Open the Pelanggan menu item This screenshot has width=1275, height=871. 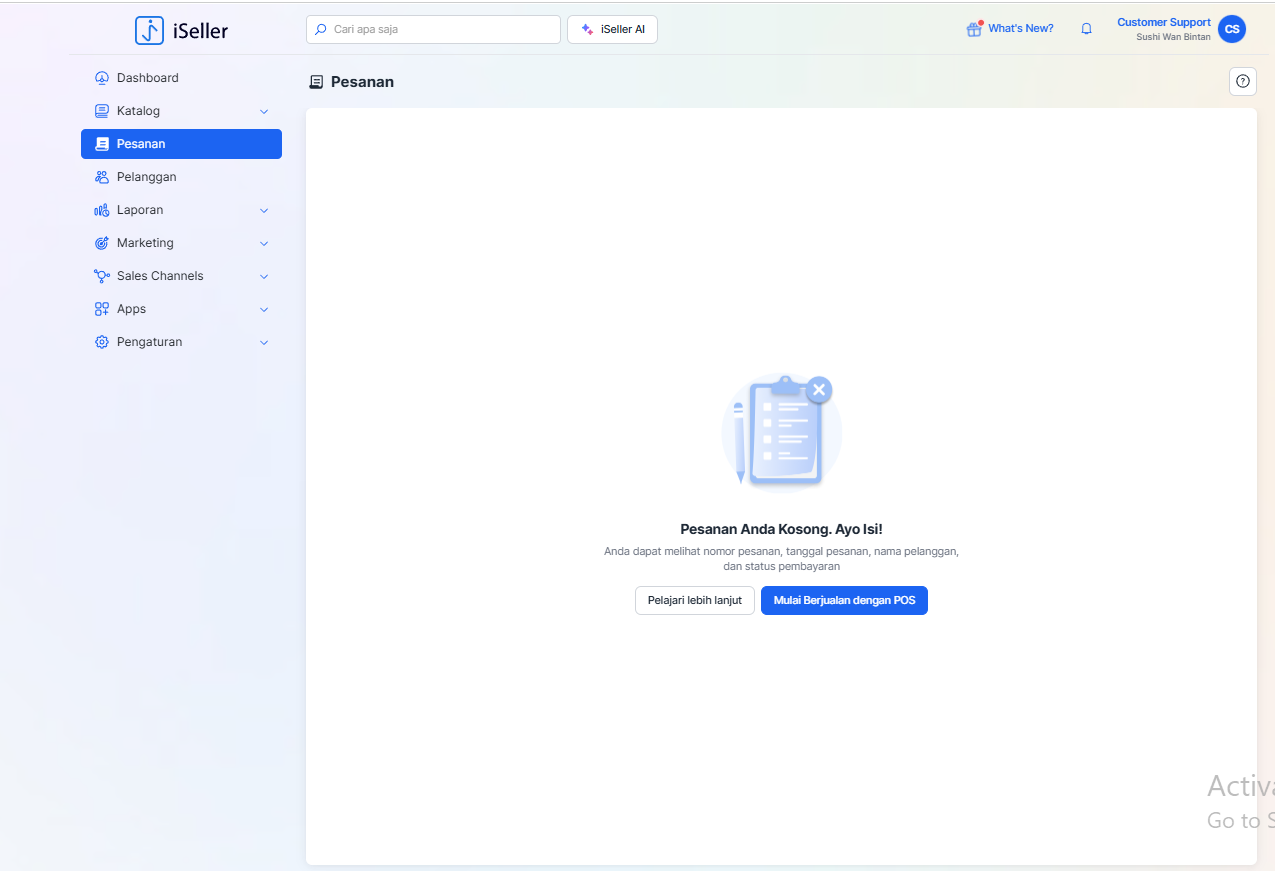(146, 177)
